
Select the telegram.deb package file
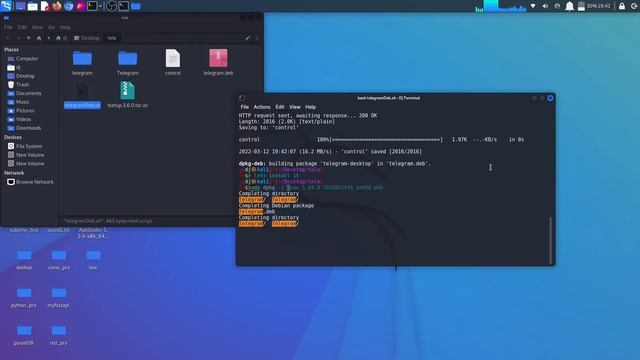pyautogui.click(x=218, y=62)
